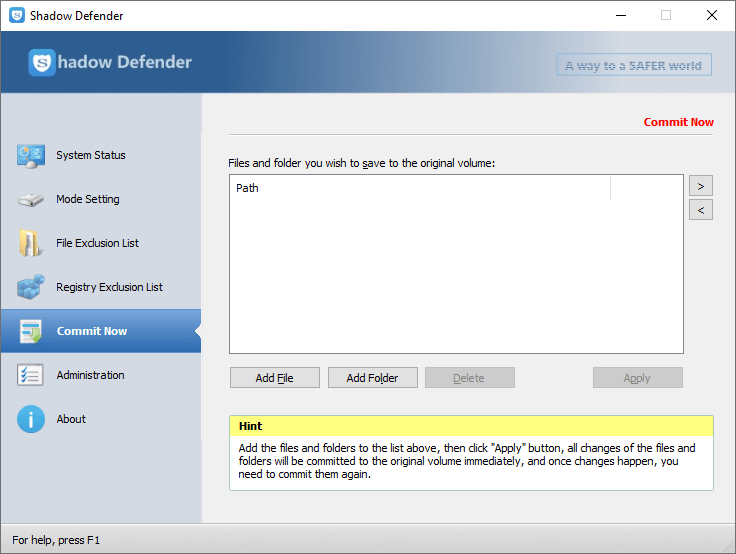This screenshot has width=736, height=554.
Task: Click the Commit Now sidebar icon
Action: click(31, 331)
